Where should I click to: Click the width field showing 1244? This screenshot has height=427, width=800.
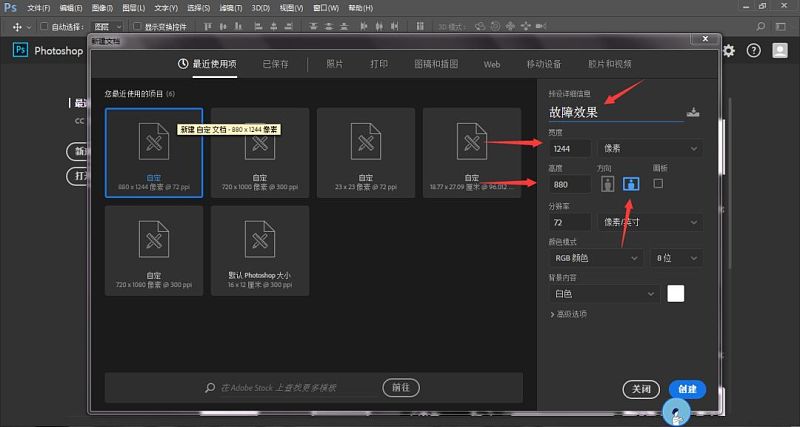point(570,148)
